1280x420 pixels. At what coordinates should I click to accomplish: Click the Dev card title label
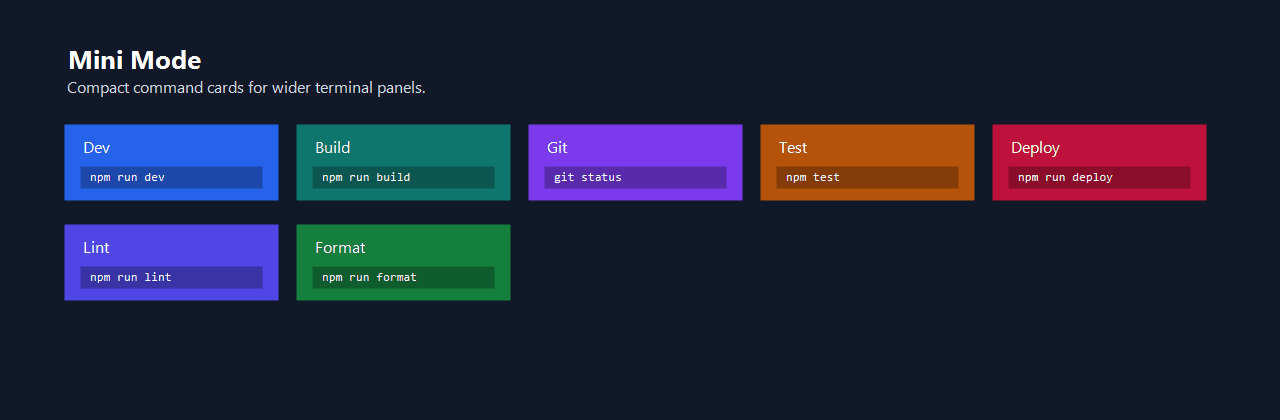[x=96, y=147]
